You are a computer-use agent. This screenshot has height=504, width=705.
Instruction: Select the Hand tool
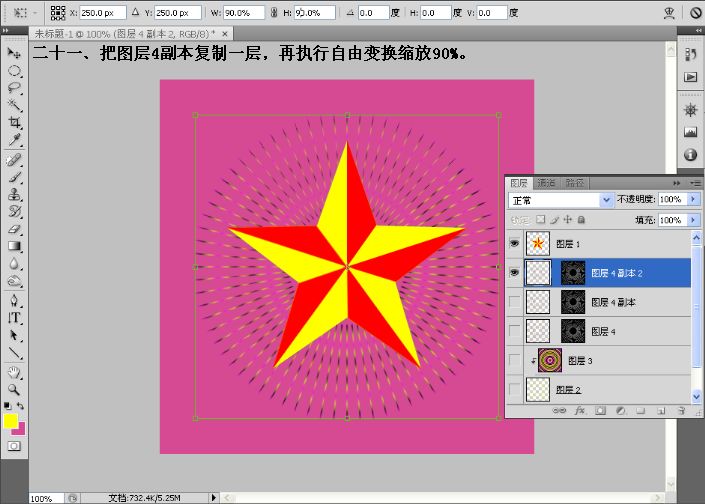pyautogui.click(x=14, y=372)
